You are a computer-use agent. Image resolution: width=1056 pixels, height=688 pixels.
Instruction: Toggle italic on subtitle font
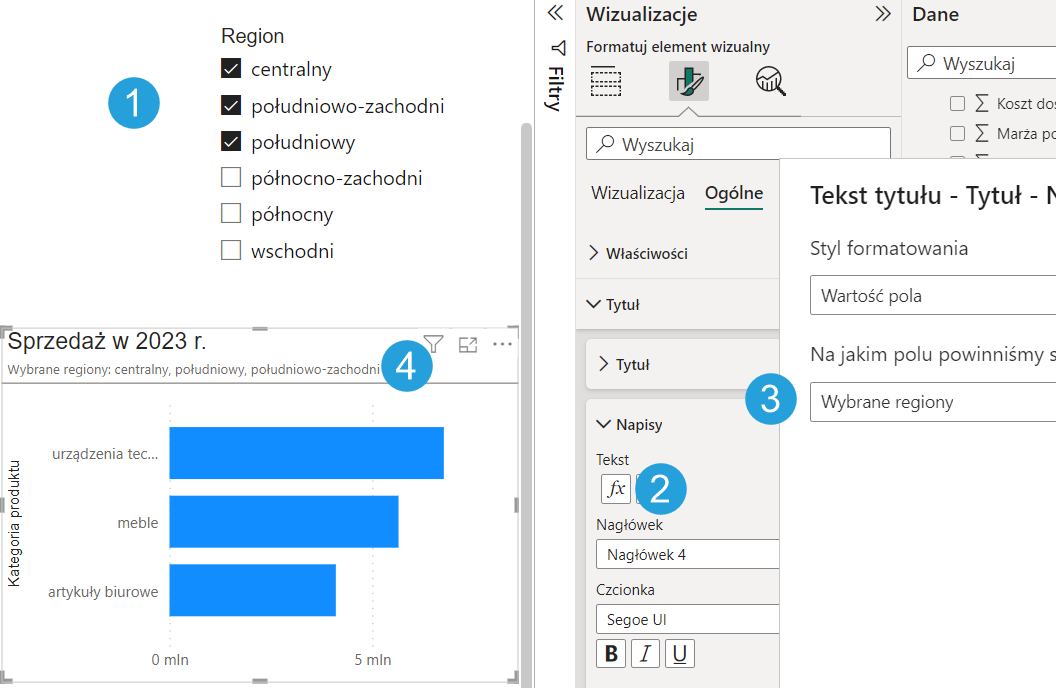[645, 654]
